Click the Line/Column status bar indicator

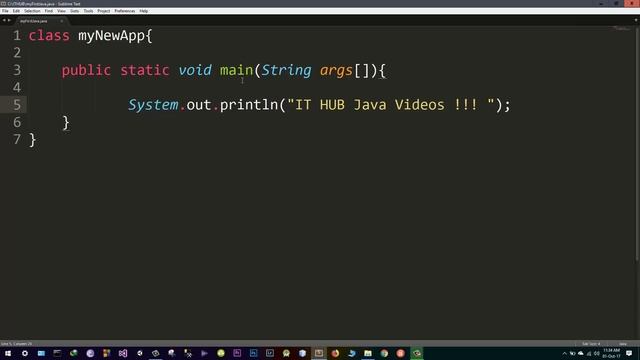[16, 344]
